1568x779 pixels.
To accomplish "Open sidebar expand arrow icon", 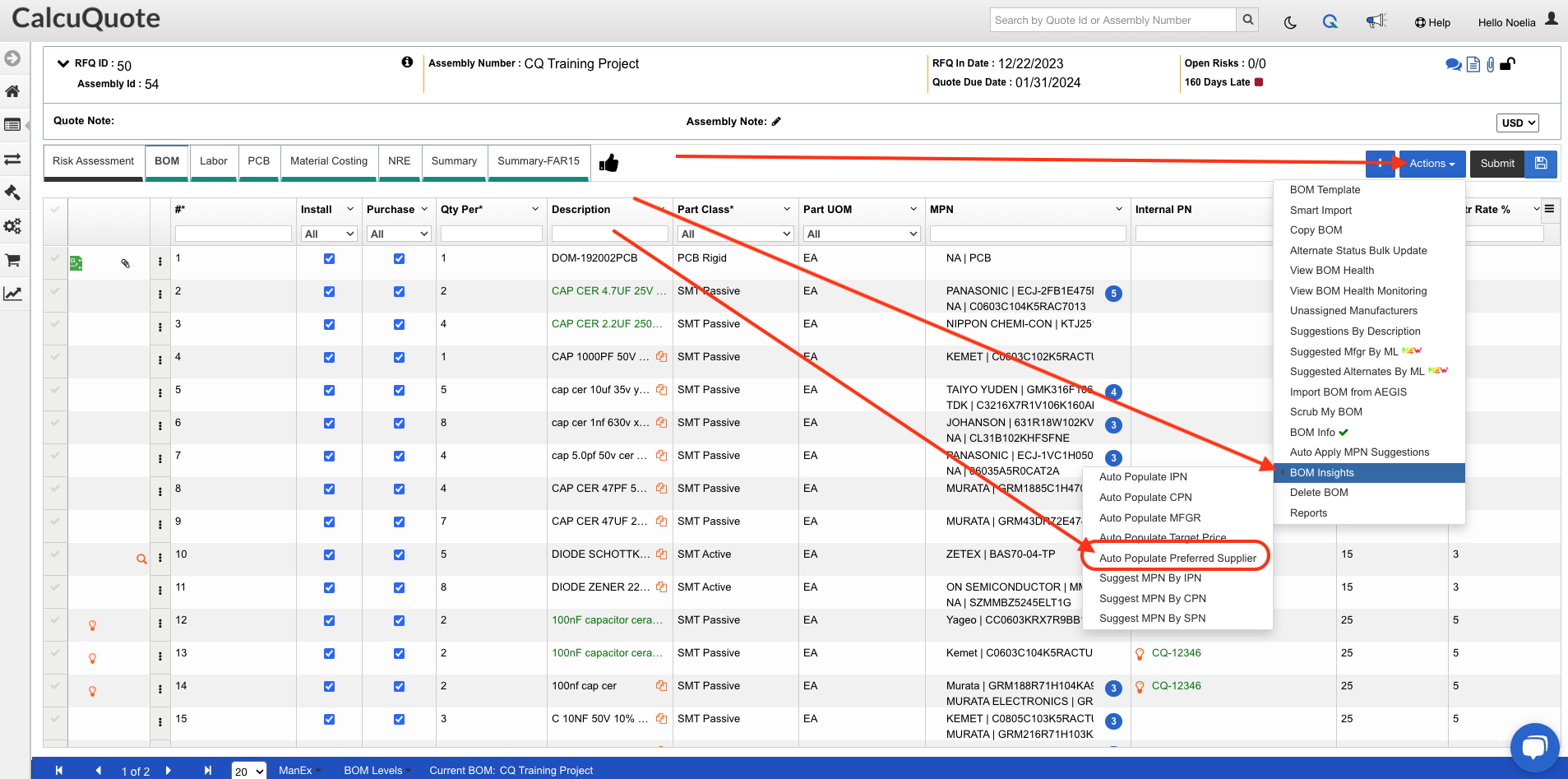I will (12, 58).
